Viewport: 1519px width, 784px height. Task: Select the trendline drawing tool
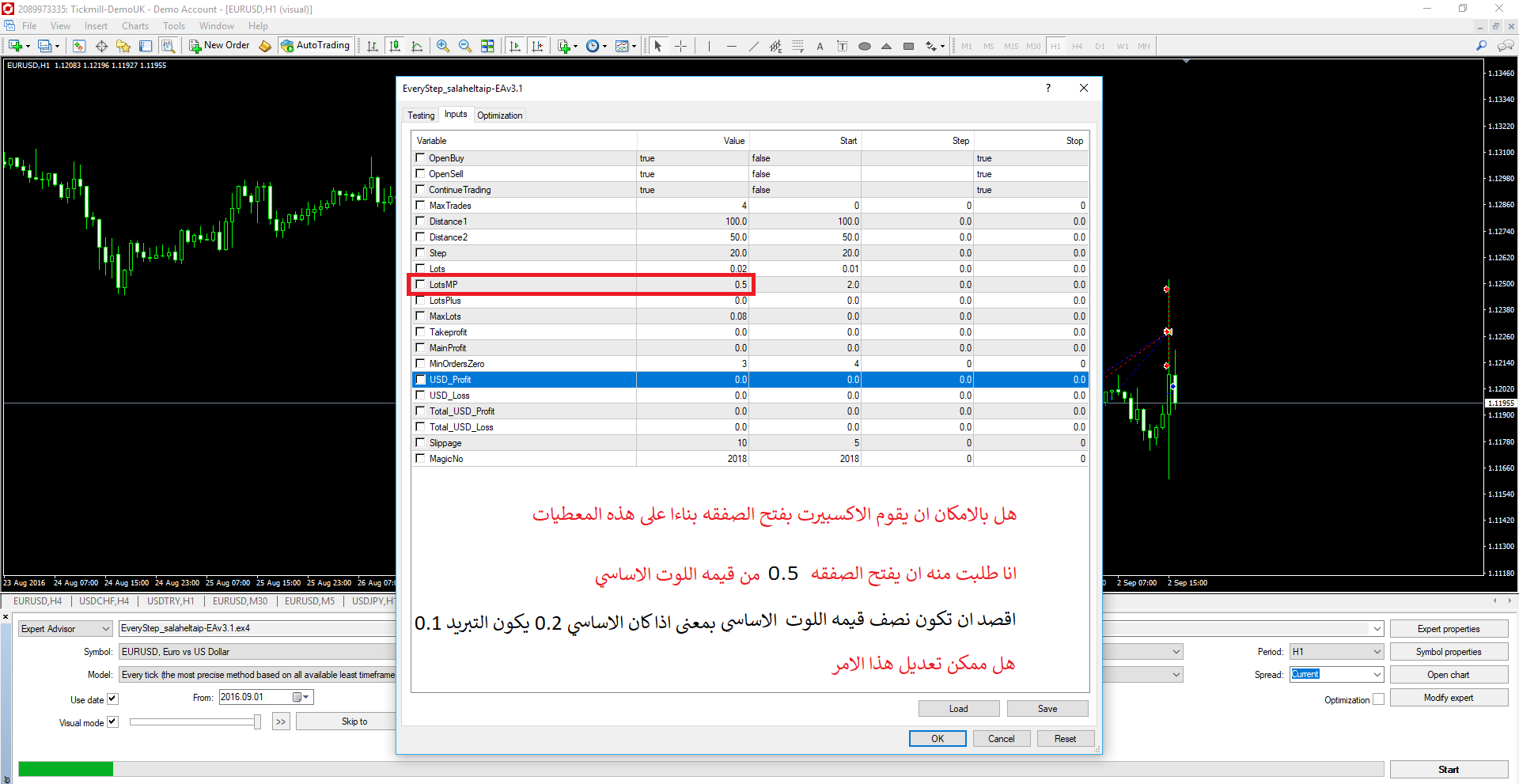coord(753,46)
